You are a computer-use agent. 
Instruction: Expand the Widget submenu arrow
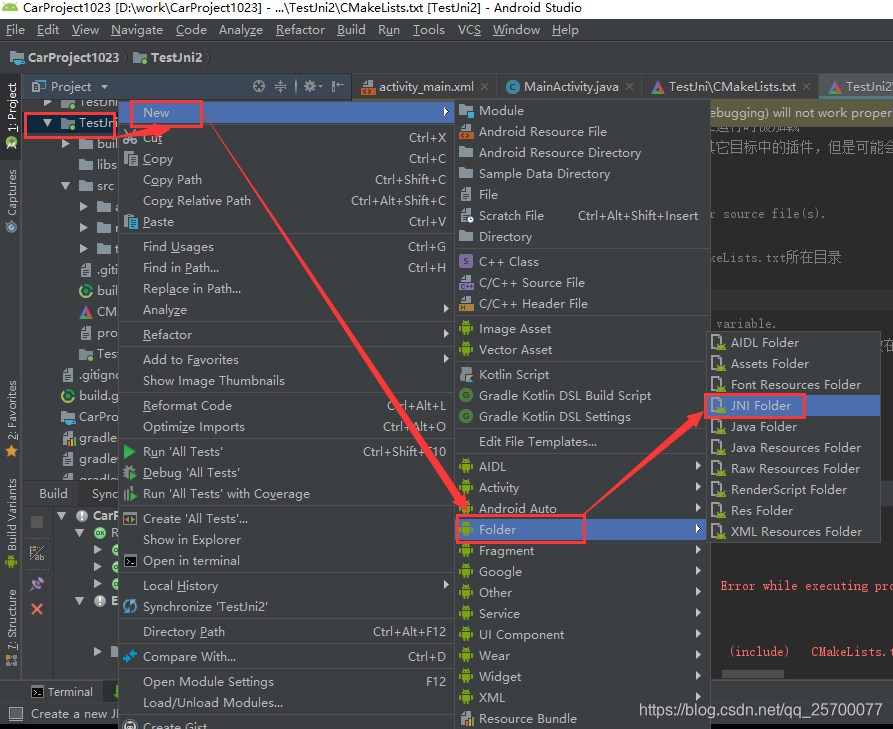(x=698, y=675)
